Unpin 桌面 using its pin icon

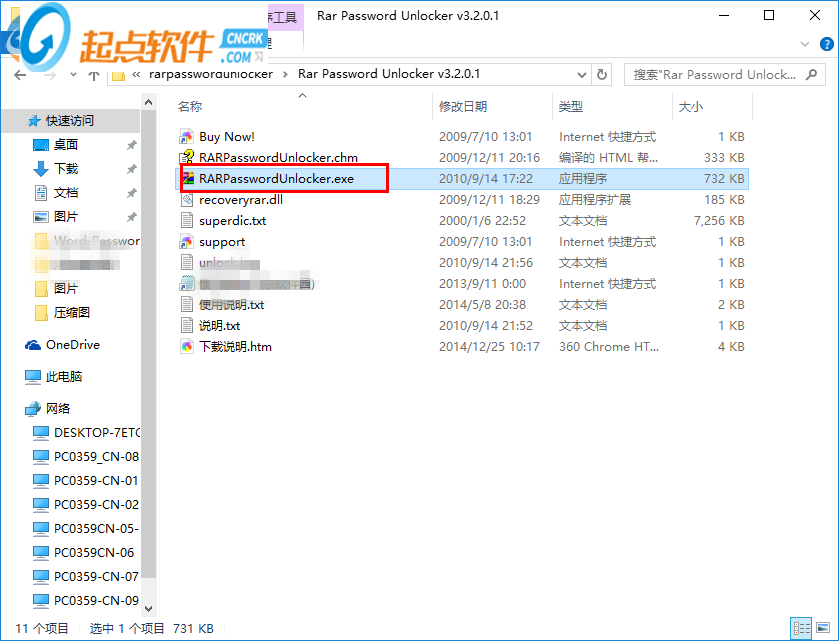(x=131, y=146)
